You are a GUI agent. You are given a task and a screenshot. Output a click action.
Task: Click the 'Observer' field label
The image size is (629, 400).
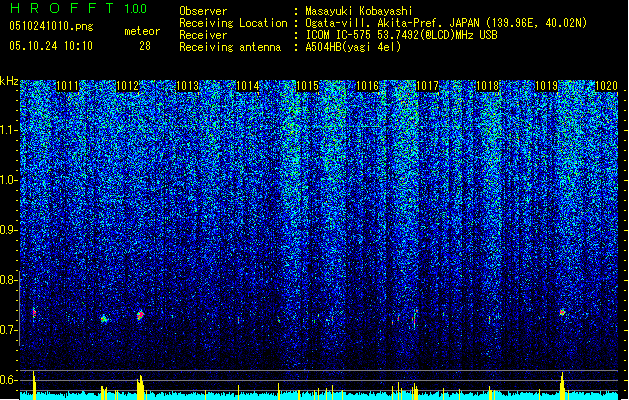click(x=203, y=11)
